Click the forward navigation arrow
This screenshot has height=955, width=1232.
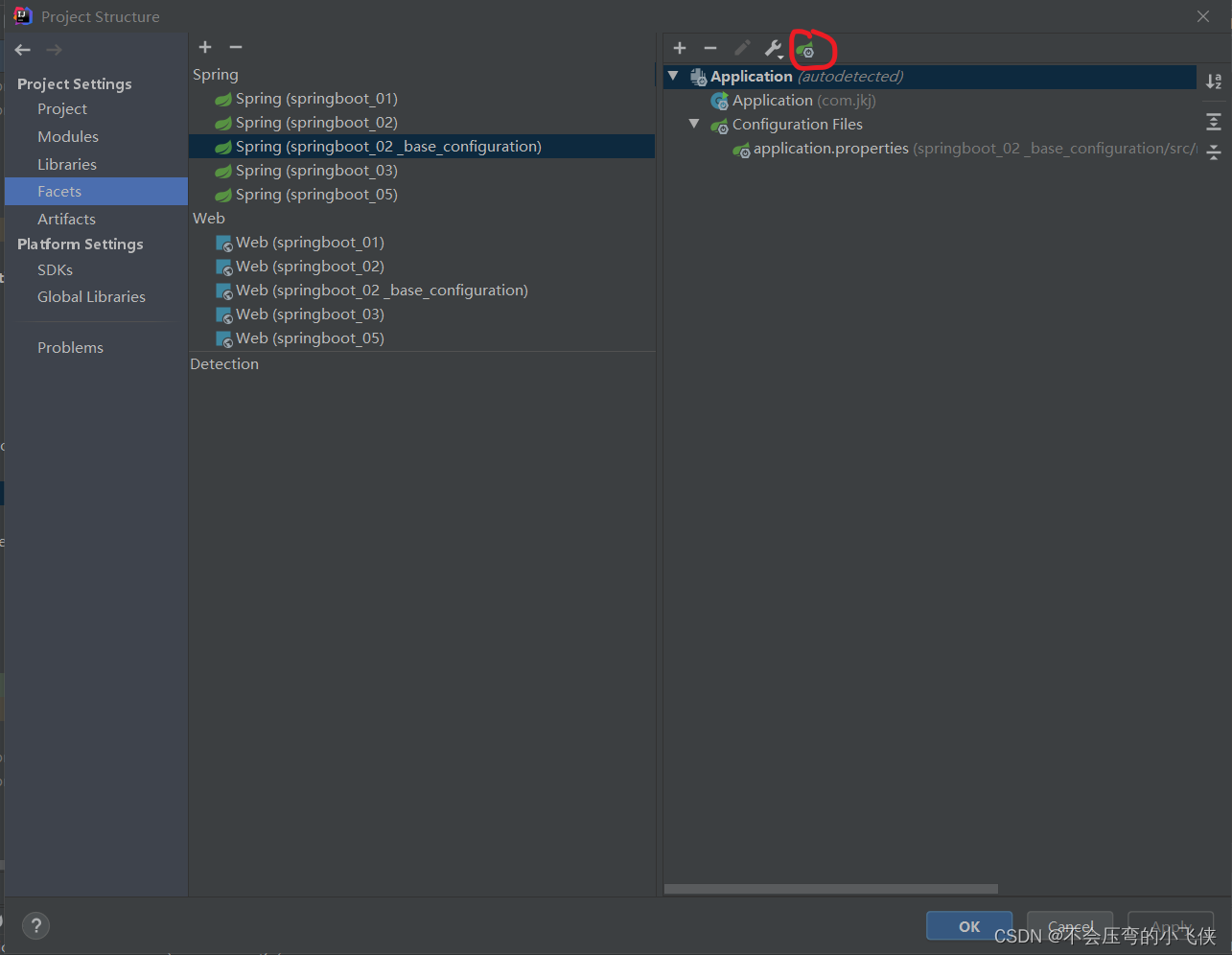click(x=54, y=50)
